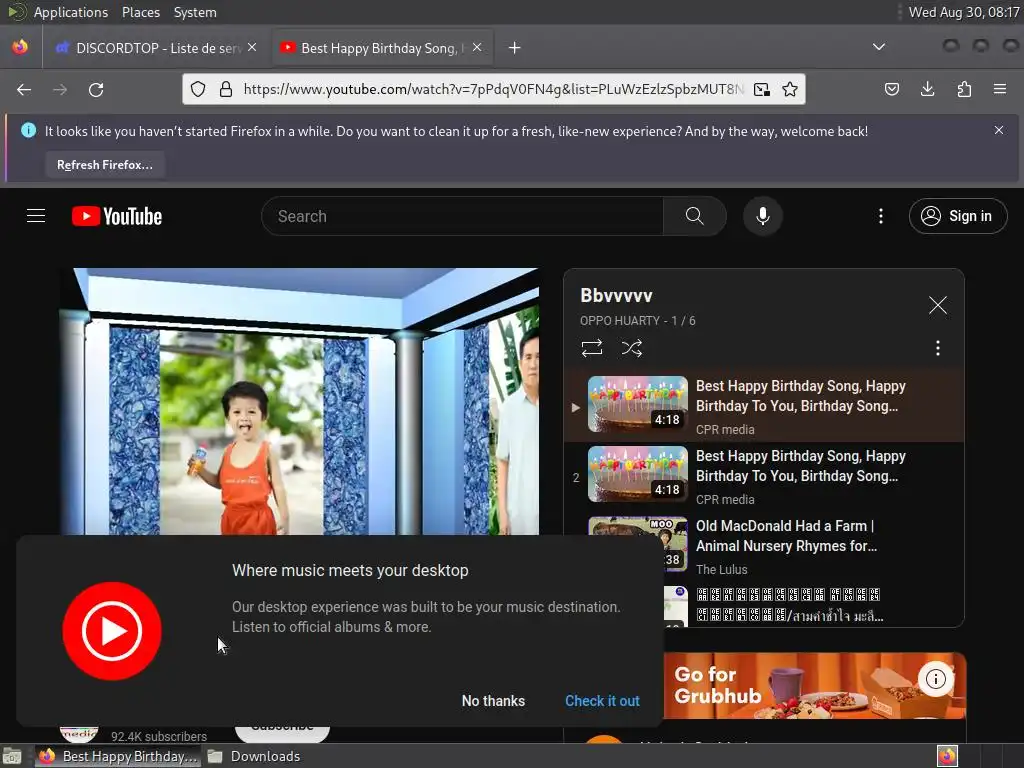Open the Firefox application hamburger menu
The width and height of the screenshot is (1024, 768).
999,89
